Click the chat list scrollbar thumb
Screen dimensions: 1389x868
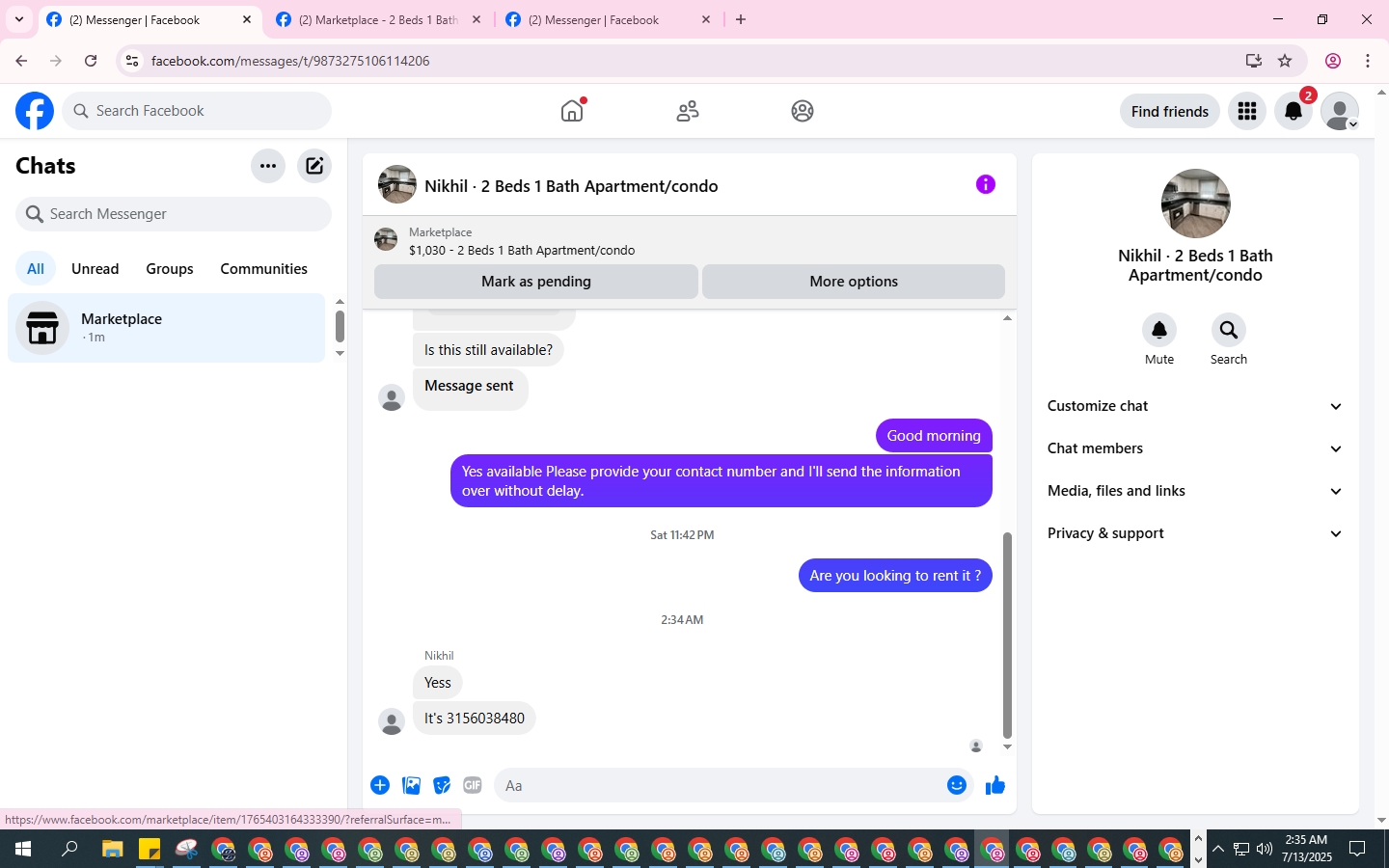[340, 326]
